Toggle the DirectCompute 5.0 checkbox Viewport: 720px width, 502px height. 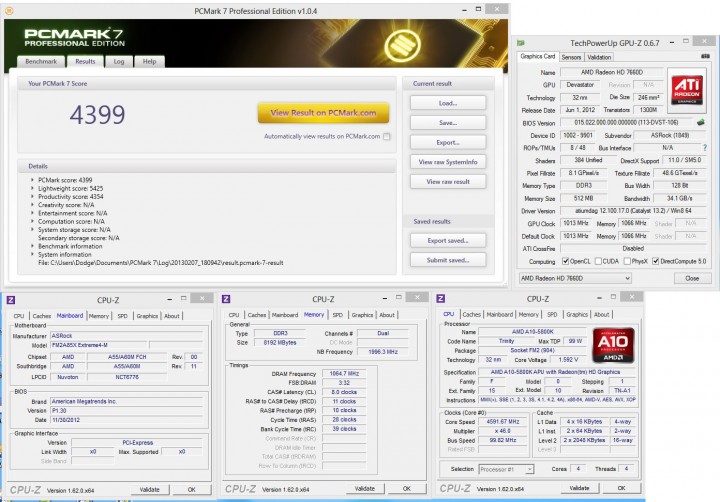pyautogui.click(x=656, y=261)
